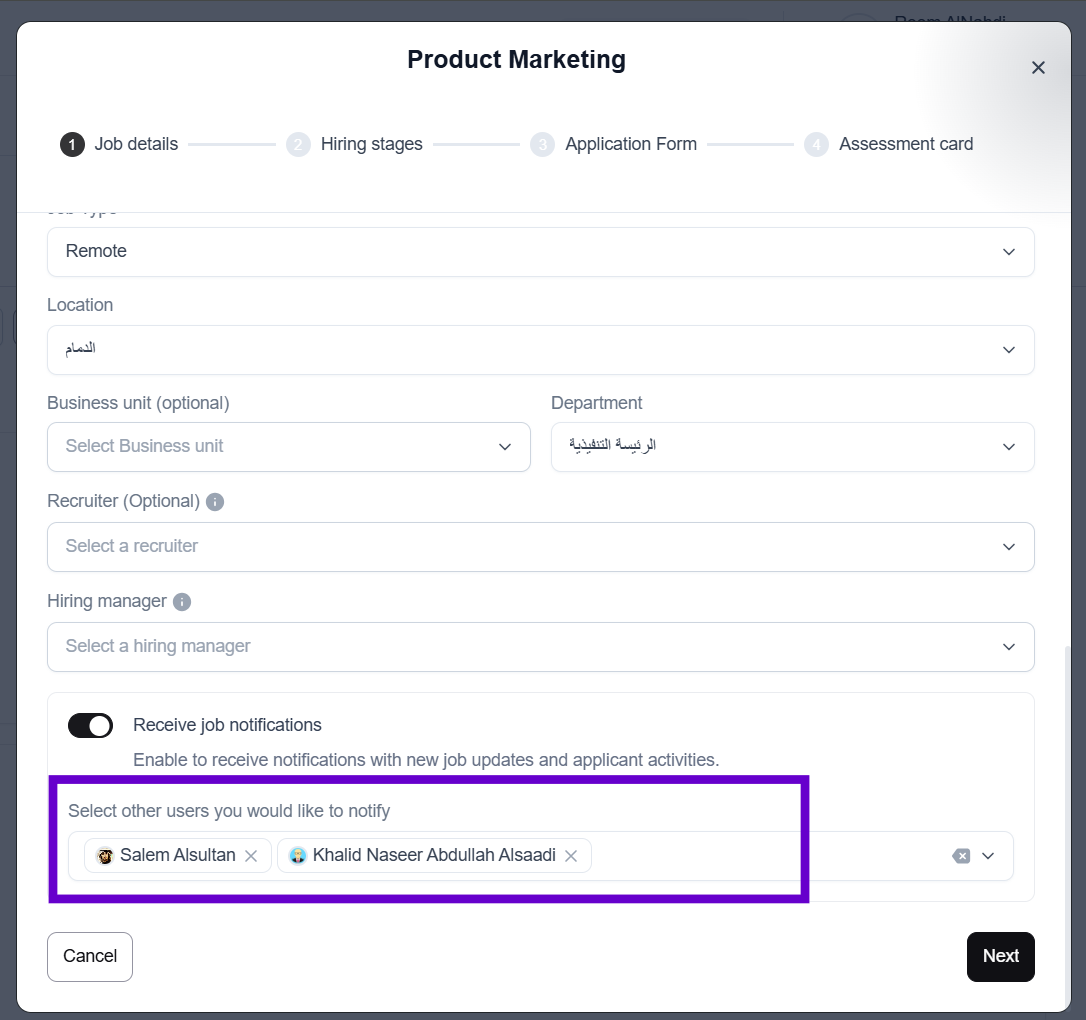This screenshot has height=1020, width=1086.
Task: Disable Receive job notifications toggle
Action: point(90,726)
